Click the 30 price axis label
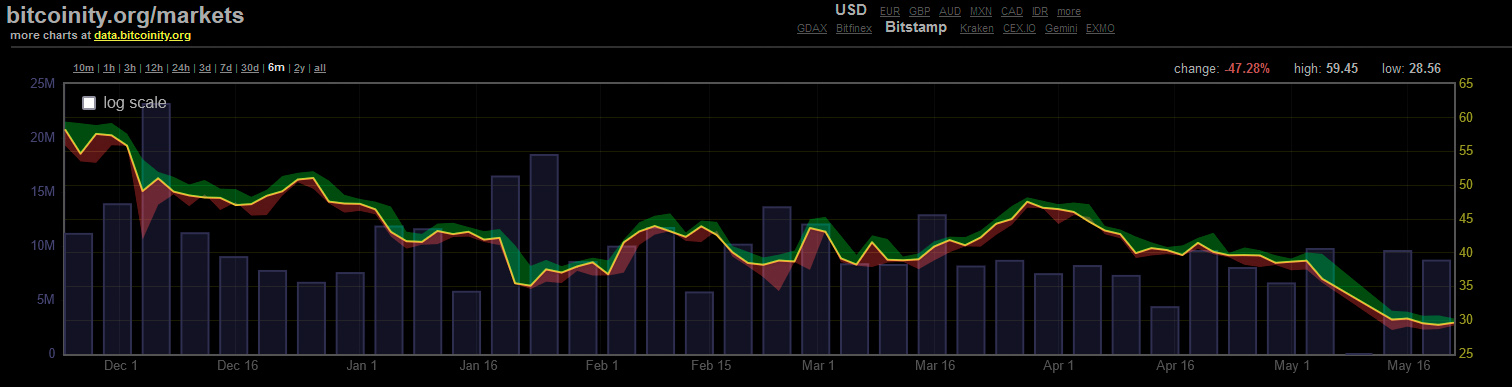 pos(1466,320)
